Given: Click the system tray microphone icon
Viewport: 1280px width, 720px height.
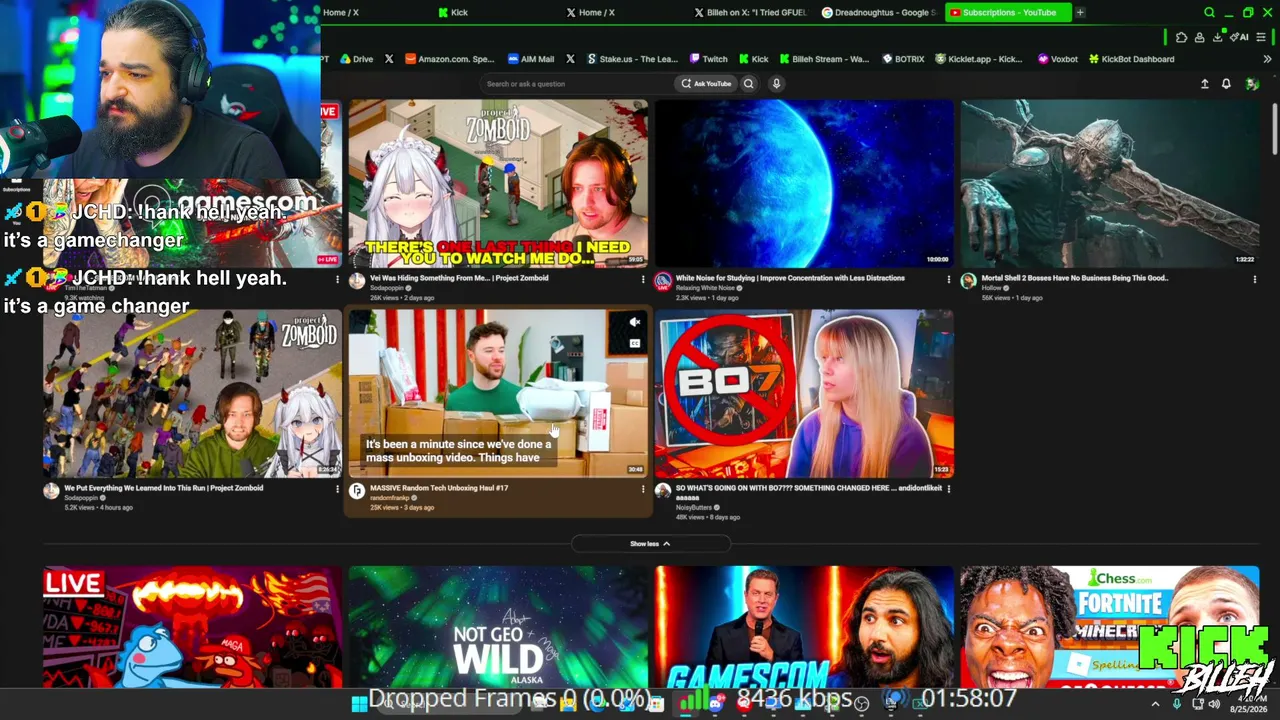Looking at the screenshot, I should pos(1176,704).
